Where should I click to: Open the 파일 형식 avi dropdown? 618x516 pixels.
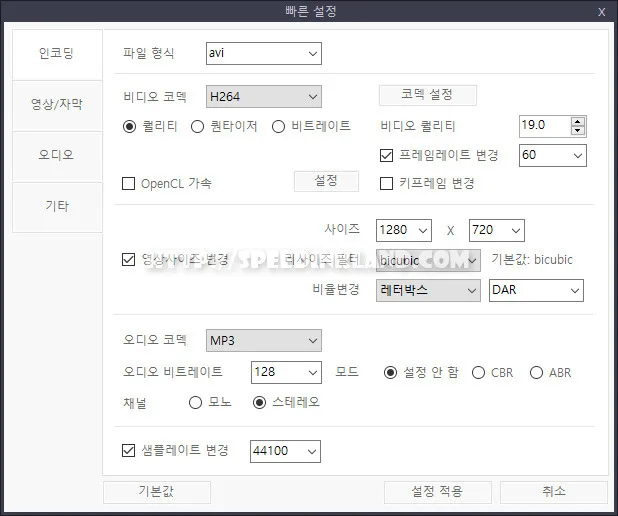click(264, 53)
